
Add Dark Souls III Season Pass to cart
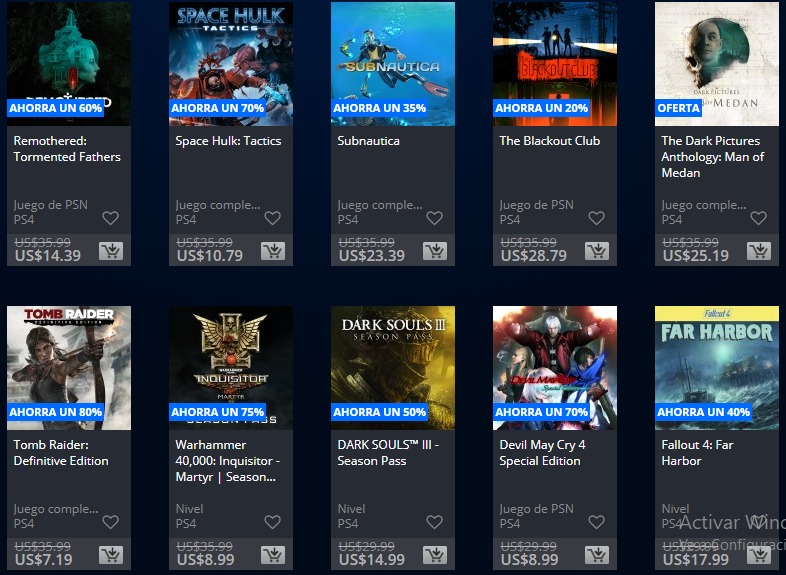pos(435,554)
